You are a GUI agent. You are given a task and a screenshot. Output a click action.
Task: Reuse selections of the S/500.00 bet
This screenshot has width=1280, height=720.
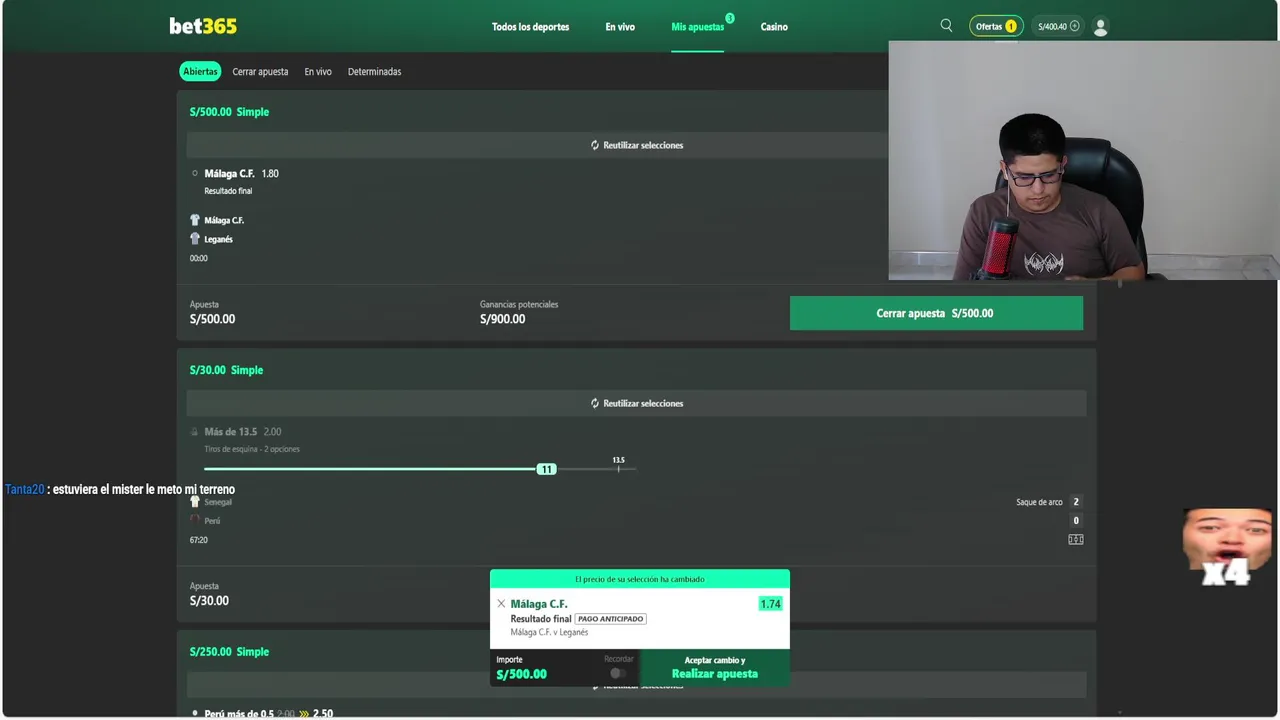(x=636, y=145)
